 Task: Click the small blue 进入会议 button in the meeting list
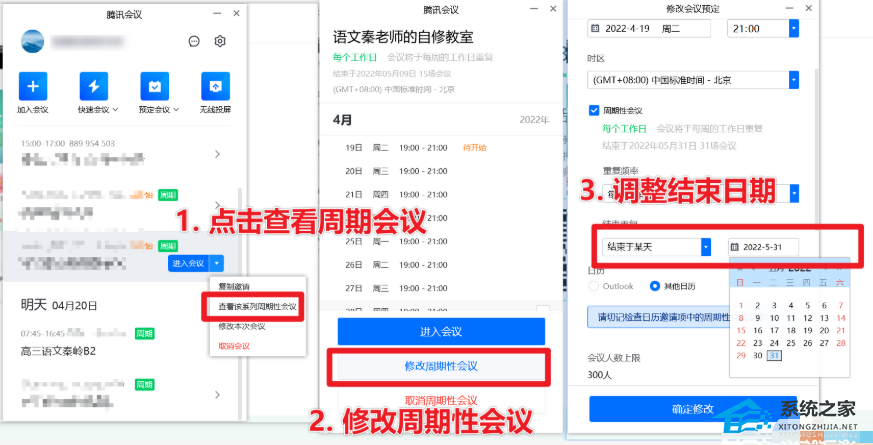pyautogui.click(x=190, y=263)
